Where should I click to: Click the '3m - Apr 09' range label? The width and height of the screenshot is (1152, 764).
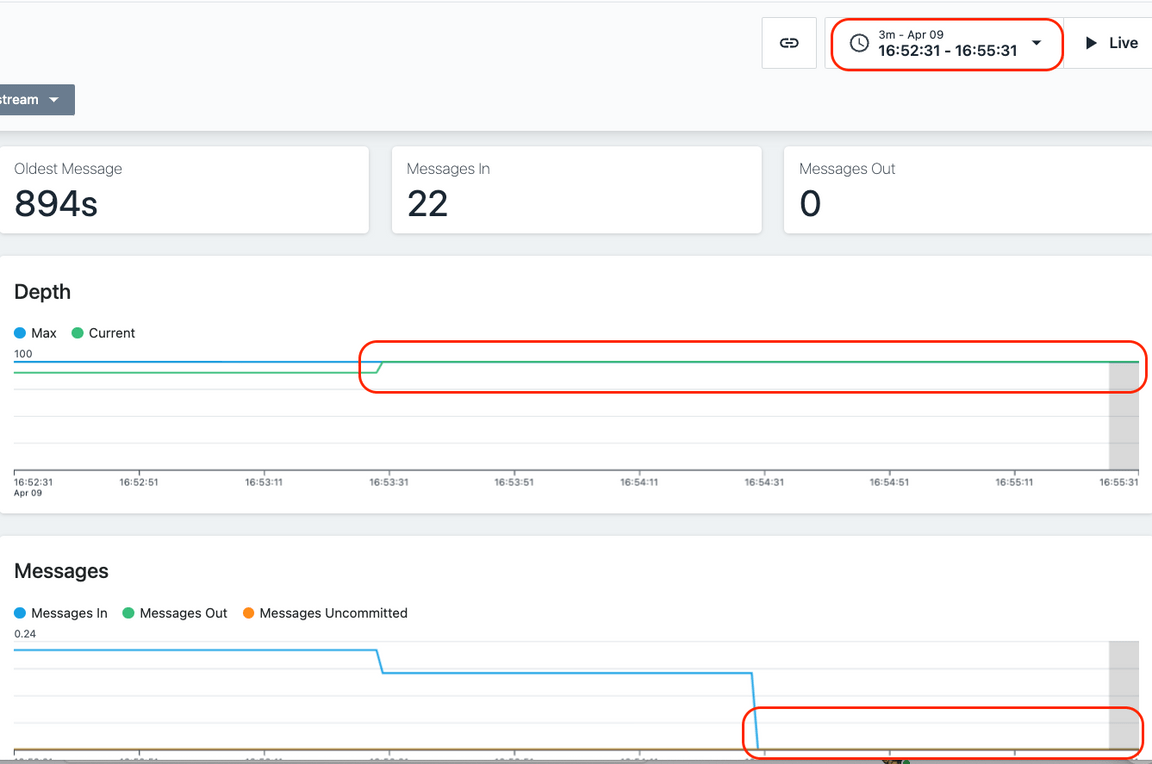pyautogui.click(x=911, y=35)
